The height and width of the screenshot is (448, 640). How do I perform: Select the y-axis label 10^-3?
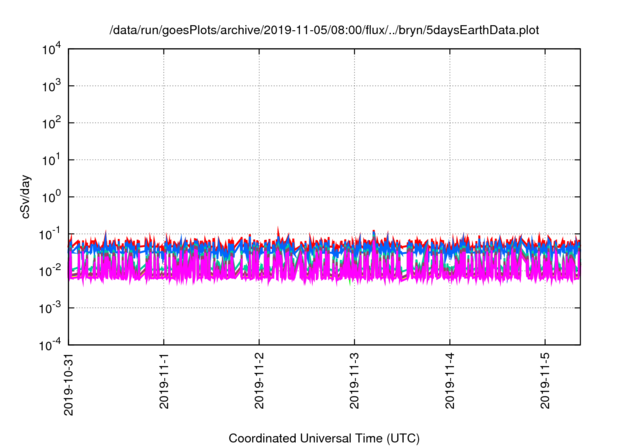tap(51, 309)
